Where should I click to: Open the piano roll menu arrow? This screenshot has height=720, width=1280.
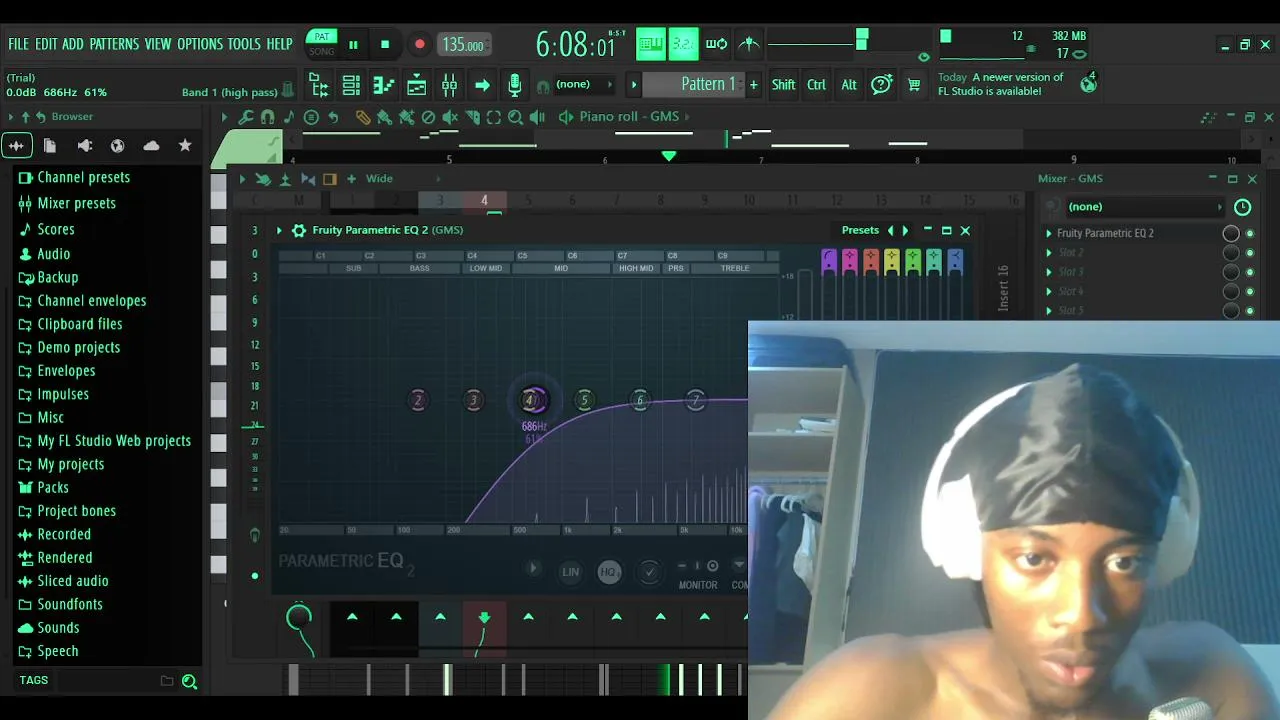(224, 117)
